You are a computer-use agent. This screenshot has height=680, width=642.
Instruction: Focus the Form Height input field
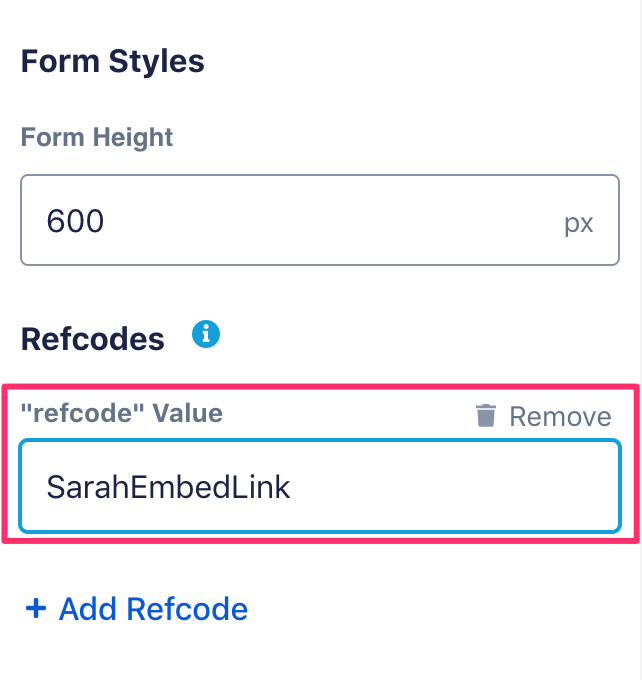click(x=300, y=221)
